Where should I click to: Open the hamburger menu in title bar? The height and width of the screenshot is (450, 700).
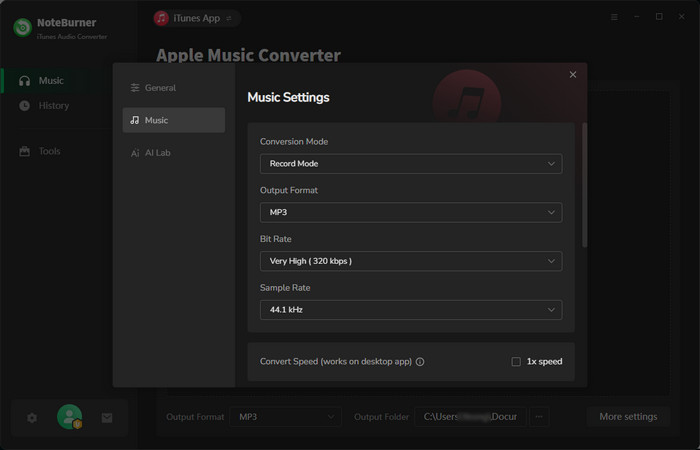(x=614, y=17)
